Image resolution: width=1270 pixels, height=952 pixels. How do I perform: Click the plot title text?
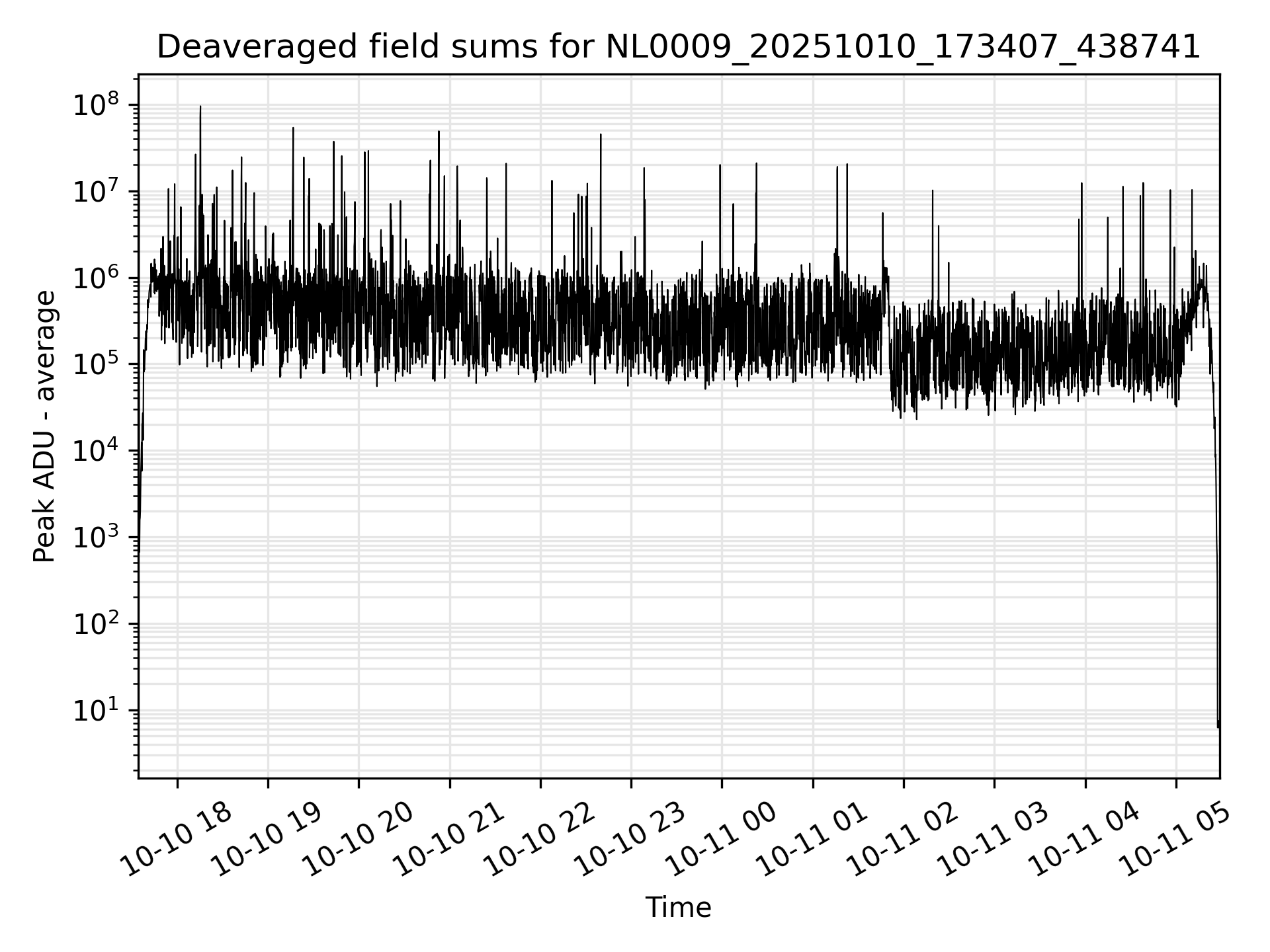pos(678,48)
